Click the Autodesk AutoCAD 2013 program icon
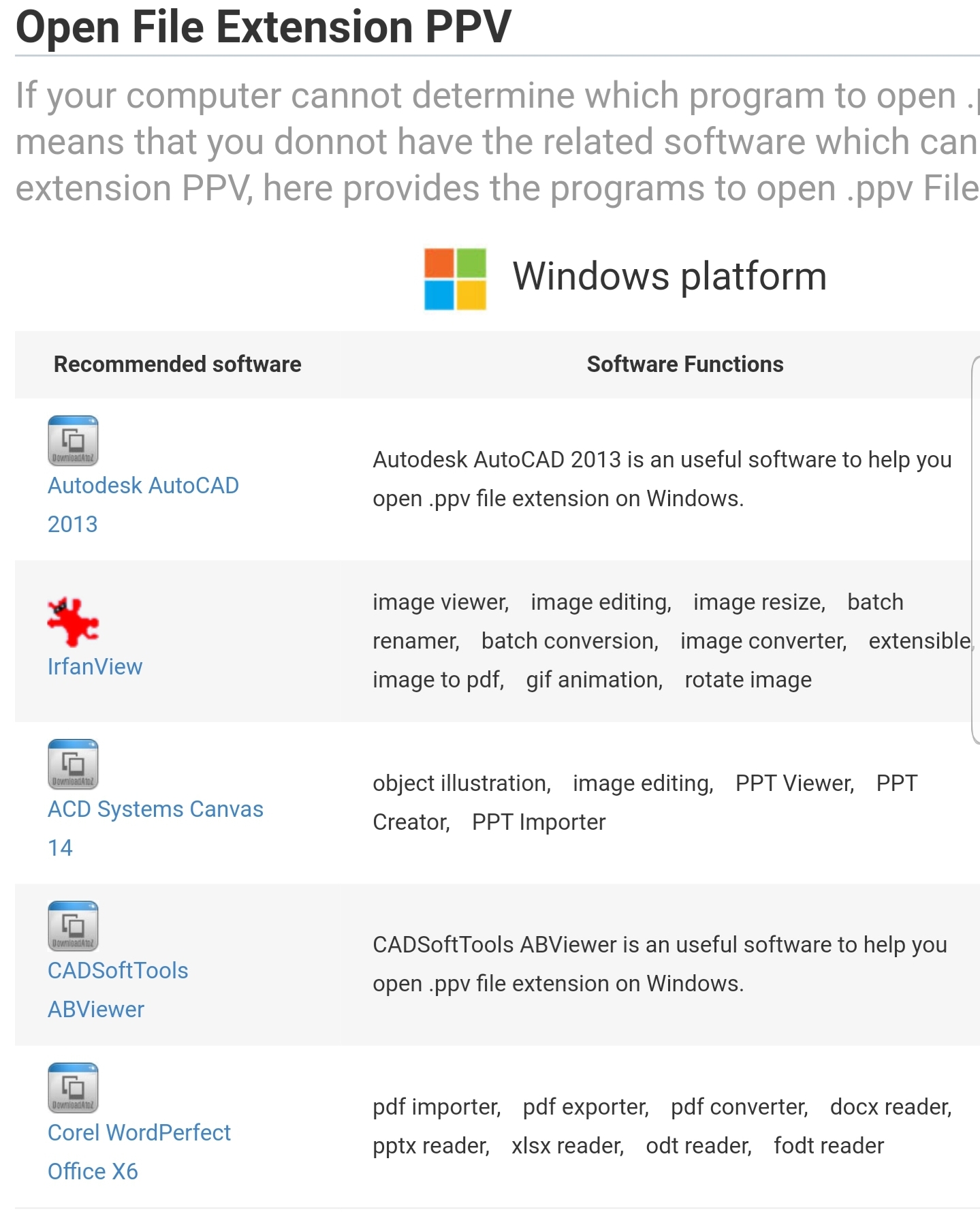This screenshot has height=1212, width=980. [x=73, y=441]
